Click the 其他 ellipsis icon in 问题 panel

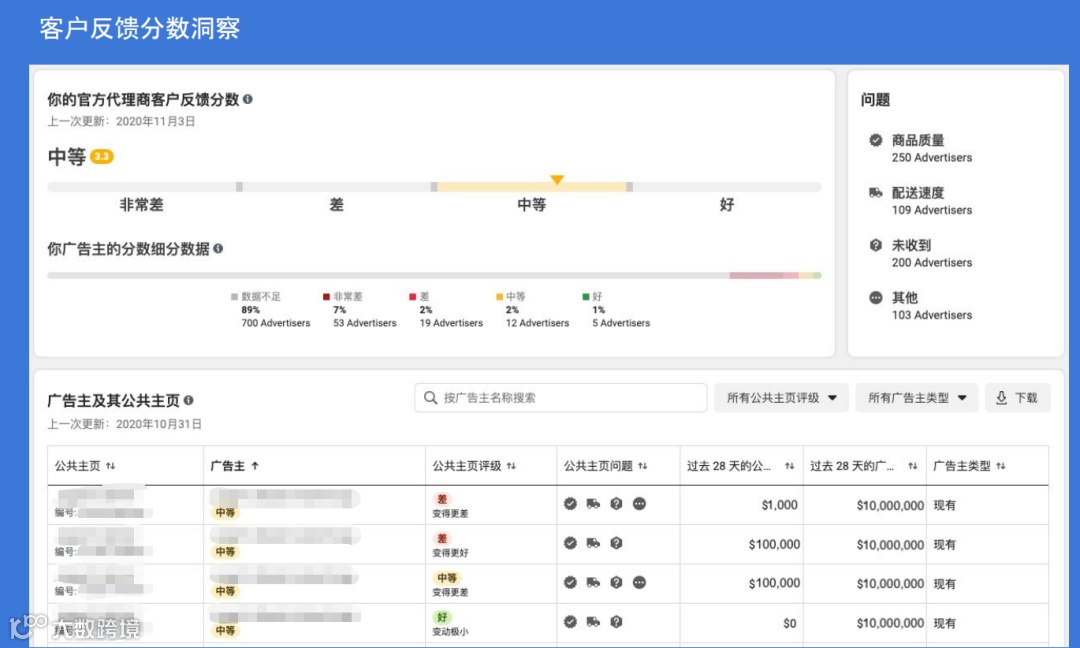tap(875, 298)
